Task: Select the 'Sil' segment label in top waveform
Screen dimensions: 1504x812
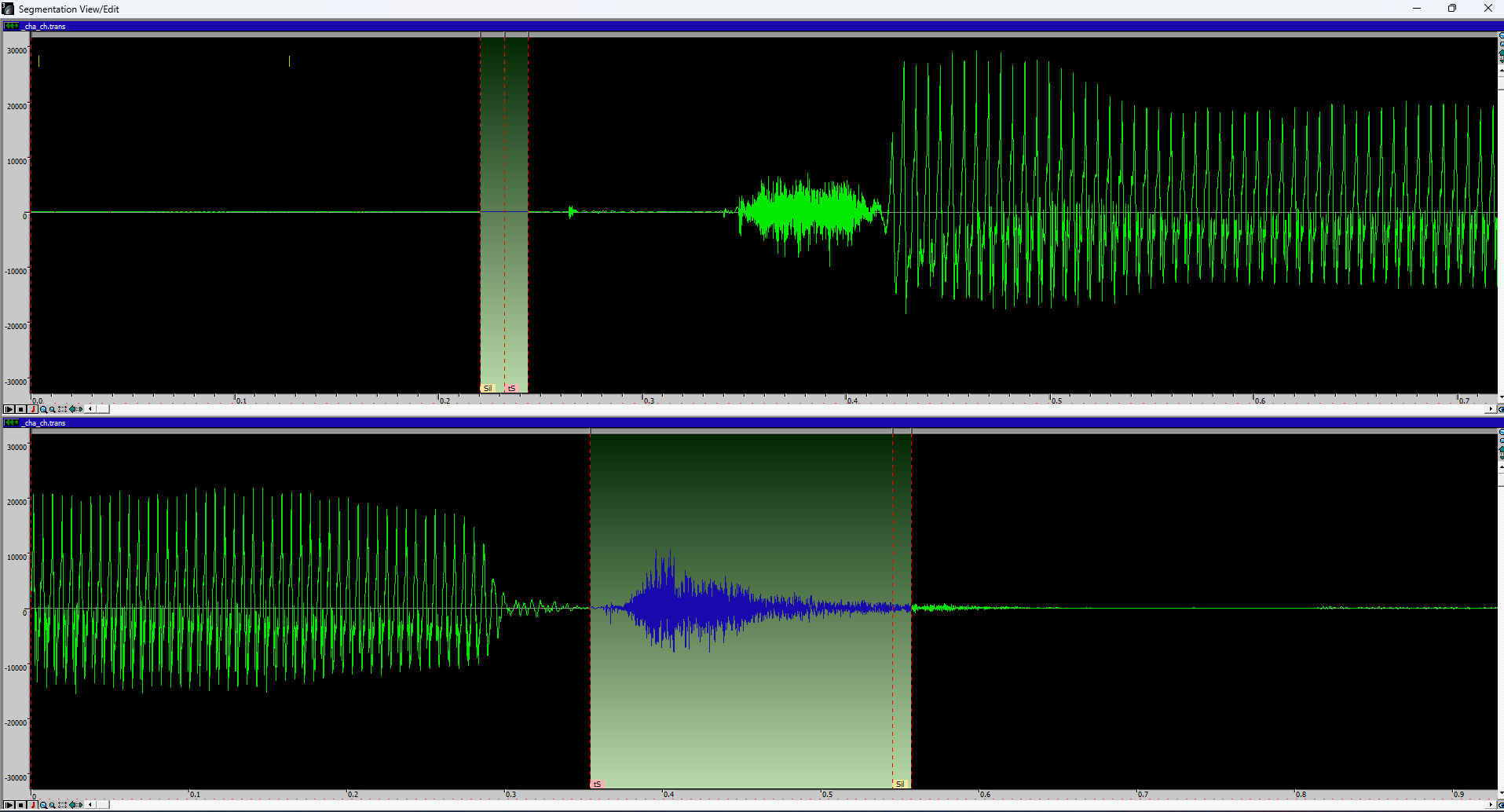Action: [x=488, y=389]
